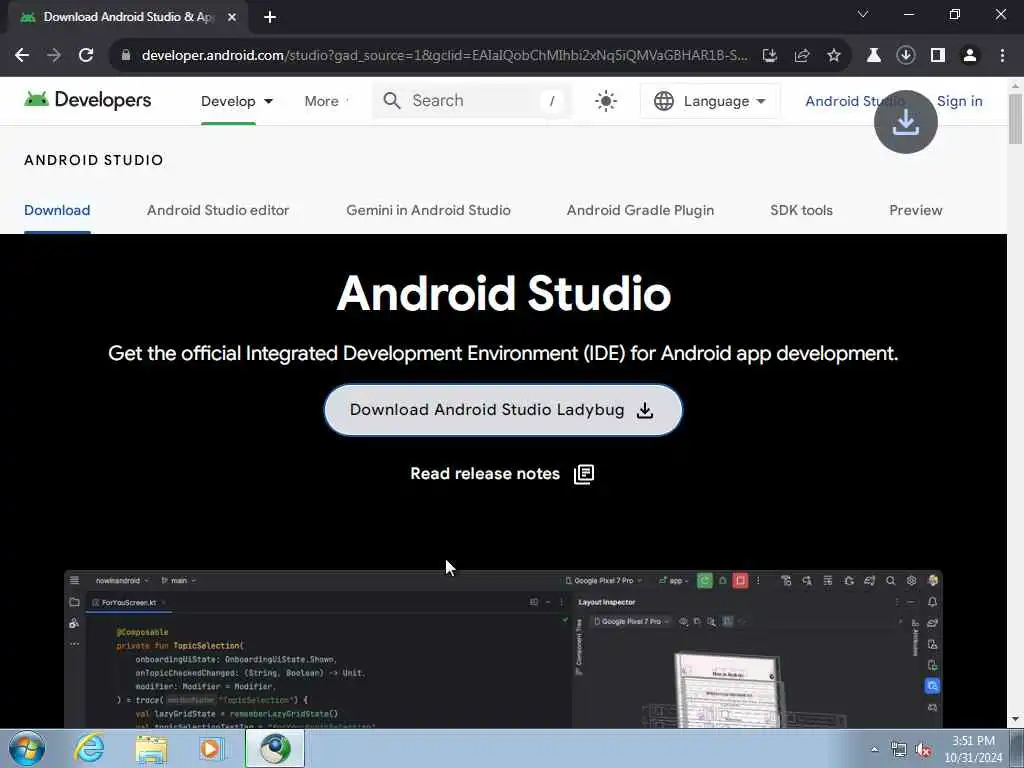Viewport: 1024px width, 768px height.
Task: Open the Android Studio editor tab
Action: tap(218, 210)
